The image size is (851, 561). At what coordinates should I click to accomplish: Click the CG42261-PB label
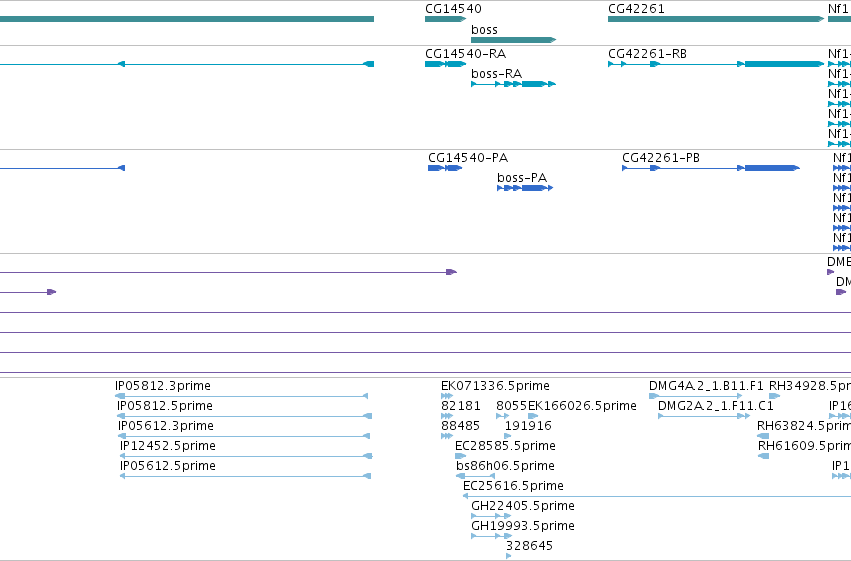pos(661,158)
